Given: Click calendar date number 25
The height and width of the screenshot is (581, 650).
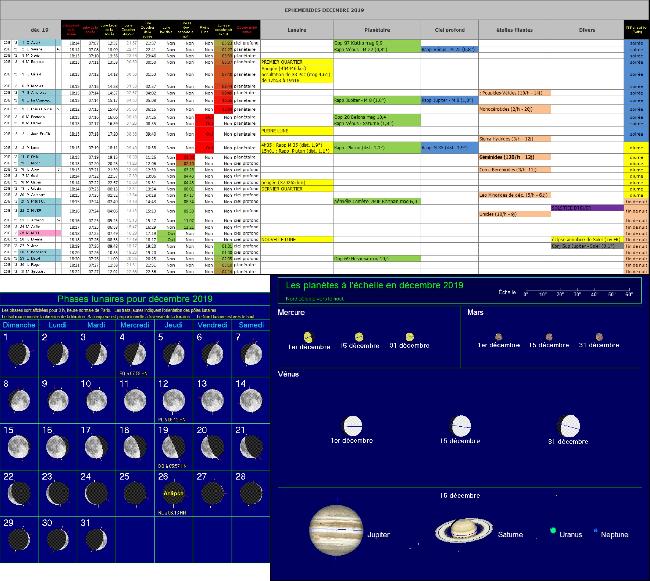Looking at the screenshot, I should [x=124, y=477].
